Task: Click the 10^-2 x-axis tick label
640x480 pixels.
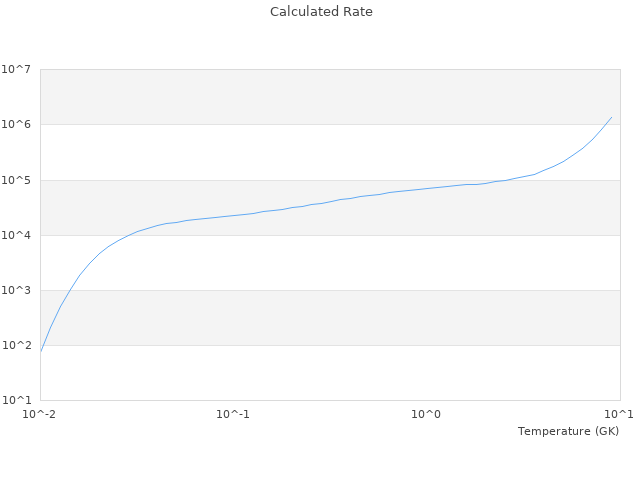Action: (x=40, y=414)
